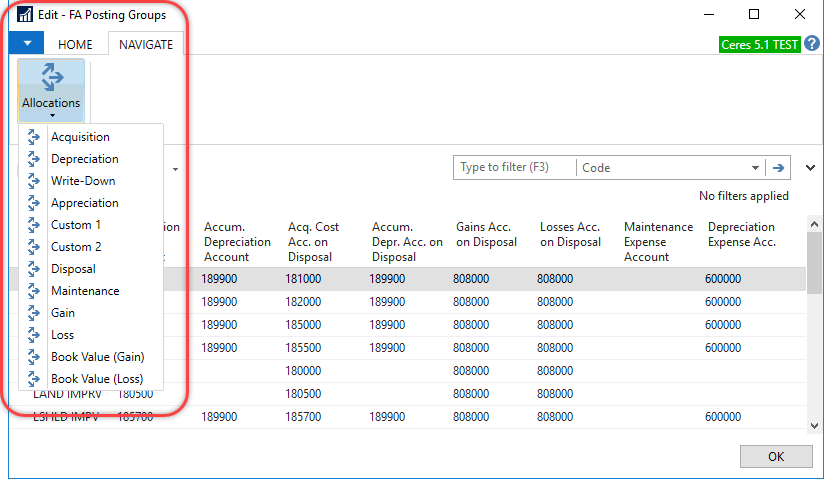Select the NAVIGATE ribbon tab

click(x=145, y=45)
